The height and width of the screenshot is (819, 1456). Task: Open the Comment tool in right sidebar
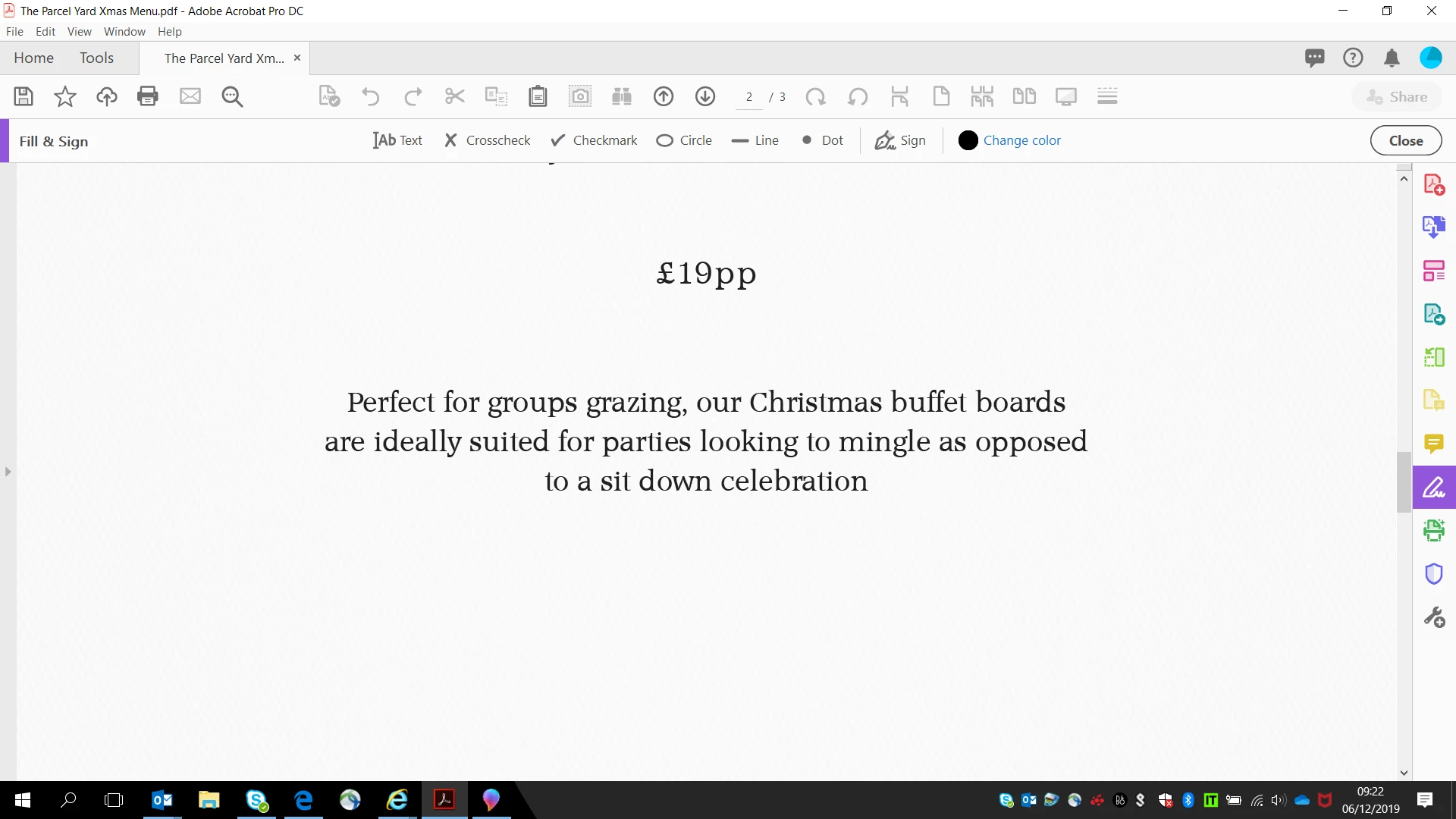coord(1433,444)
